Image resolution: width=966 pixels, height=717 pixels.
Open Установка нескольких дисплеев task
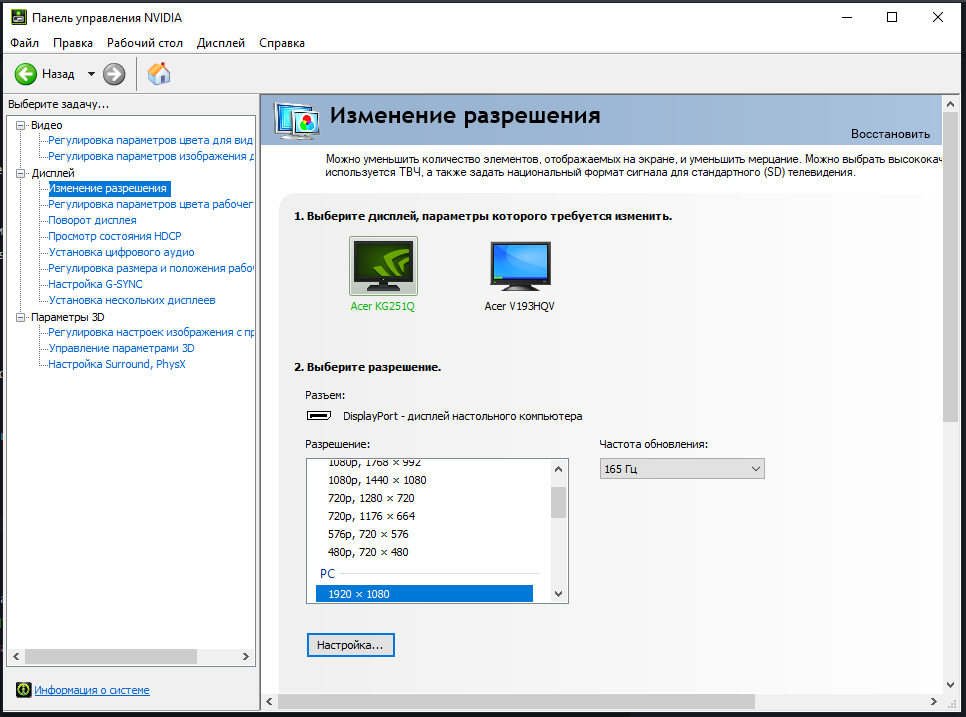pos(132,301)
